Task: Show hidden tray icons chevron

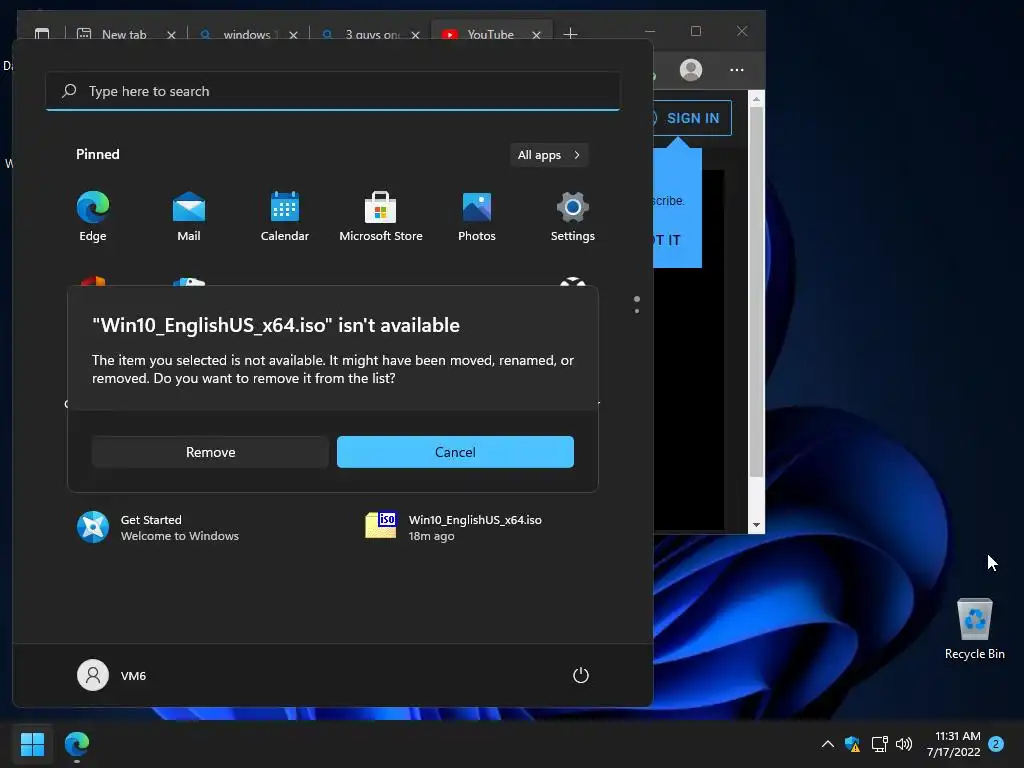Action: tap(827, 744)
